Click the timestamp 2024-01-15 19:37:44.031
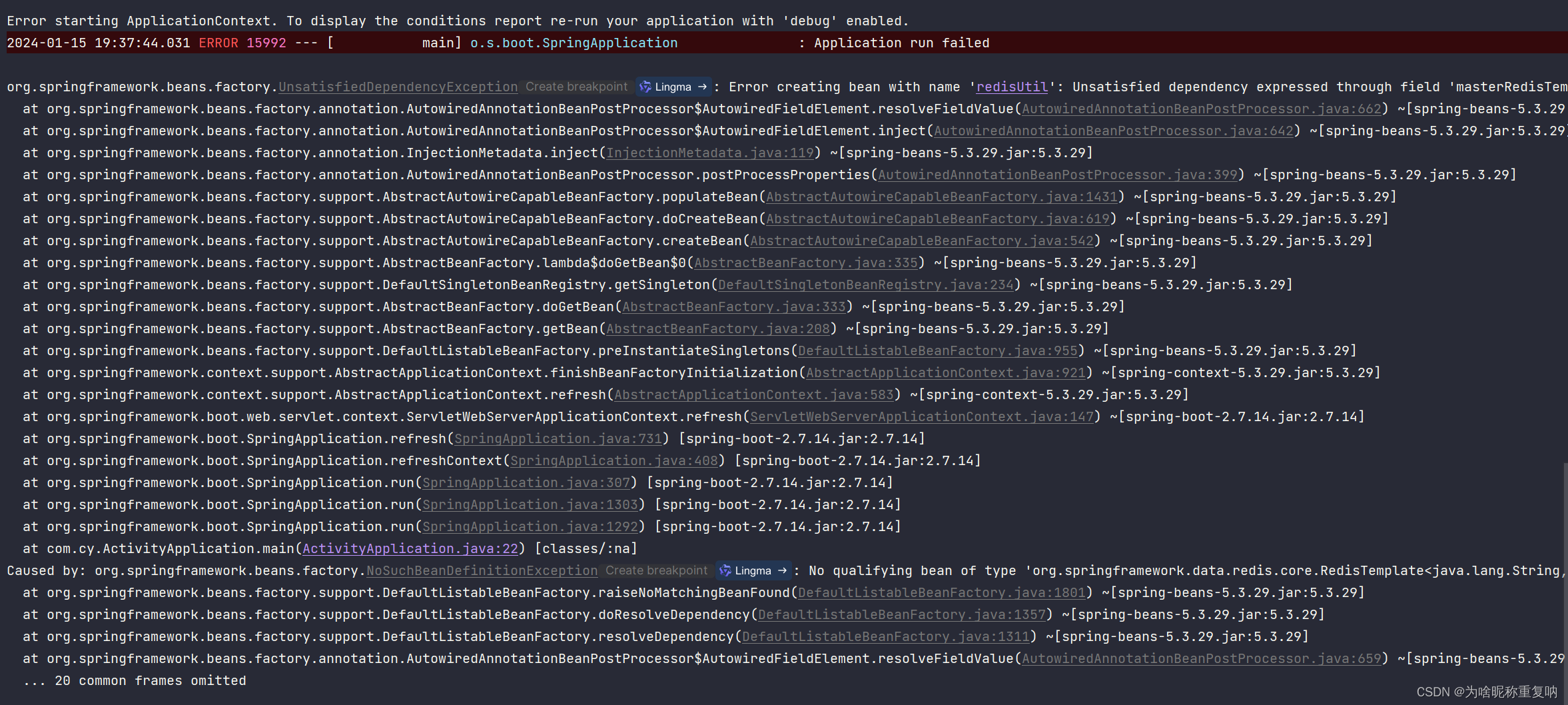 (x=99, y=43)
